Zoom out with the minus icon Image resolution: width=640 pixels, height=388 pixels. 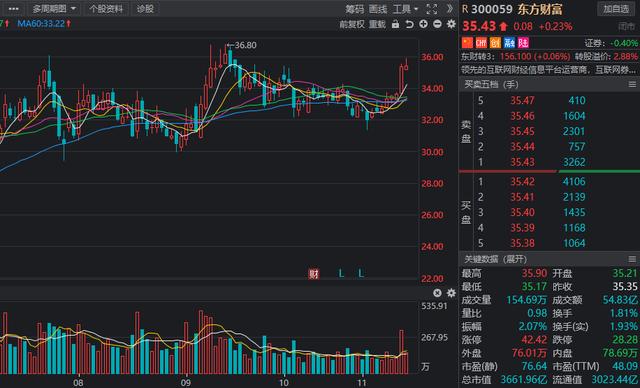(x=437, y=24)
